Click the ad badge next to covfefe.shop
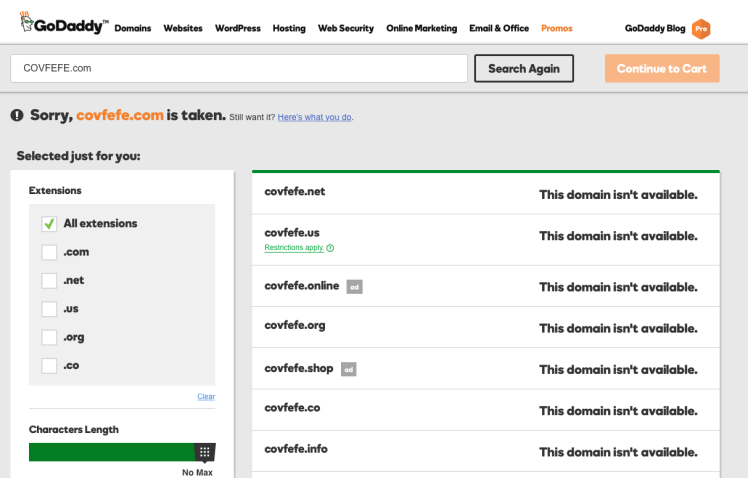Screen dimensions: 748x478 [x=348, y=369]
